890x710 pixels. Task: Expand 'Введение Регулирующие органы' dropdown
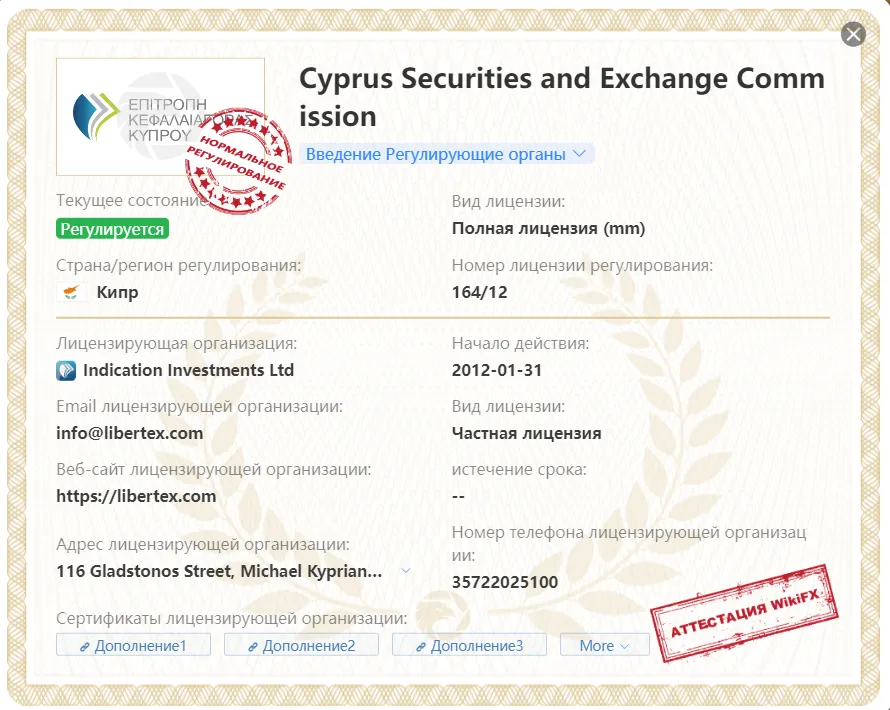[x=446, y=154]
